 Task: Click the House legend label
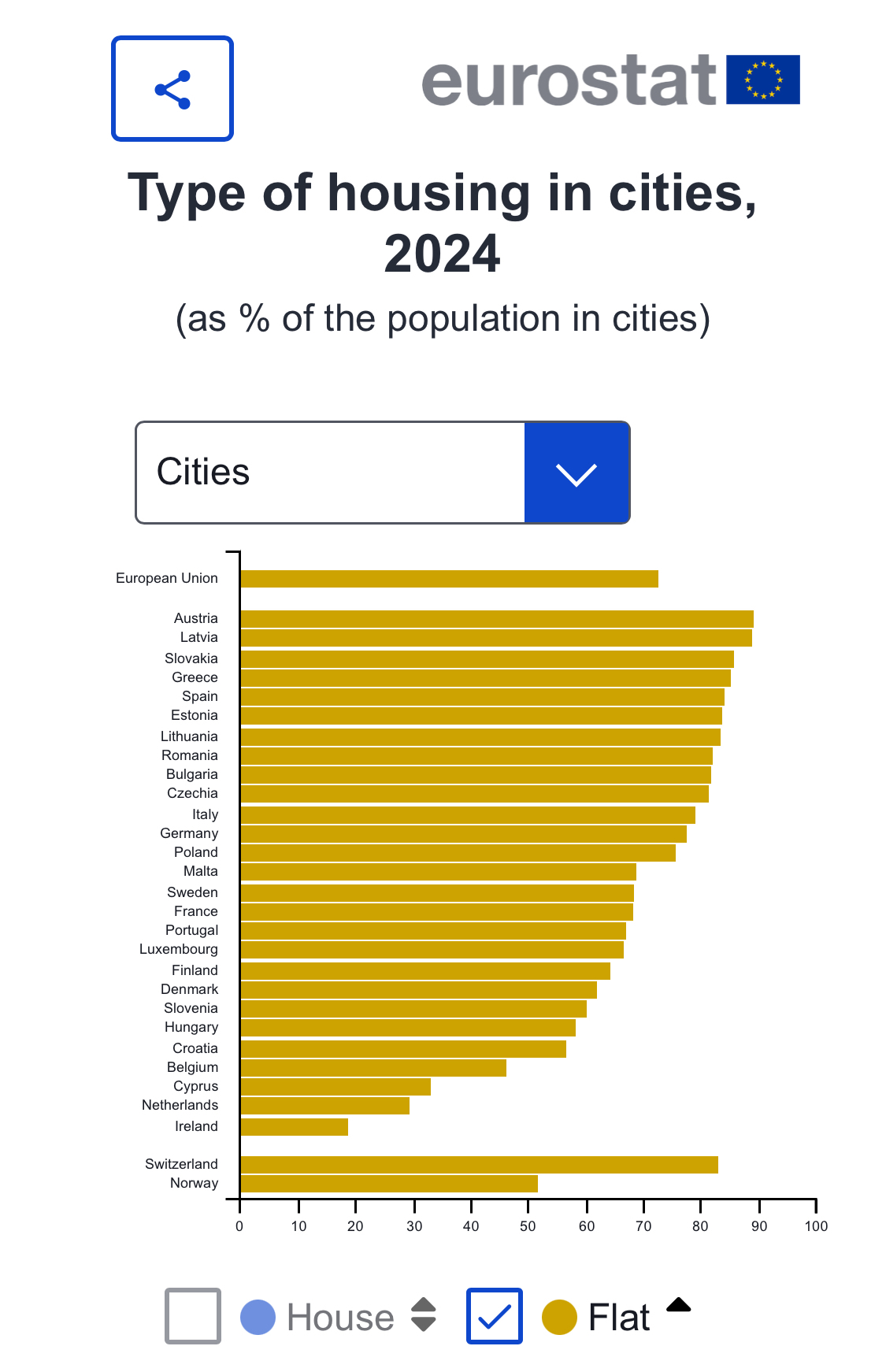coord(340,1317)
